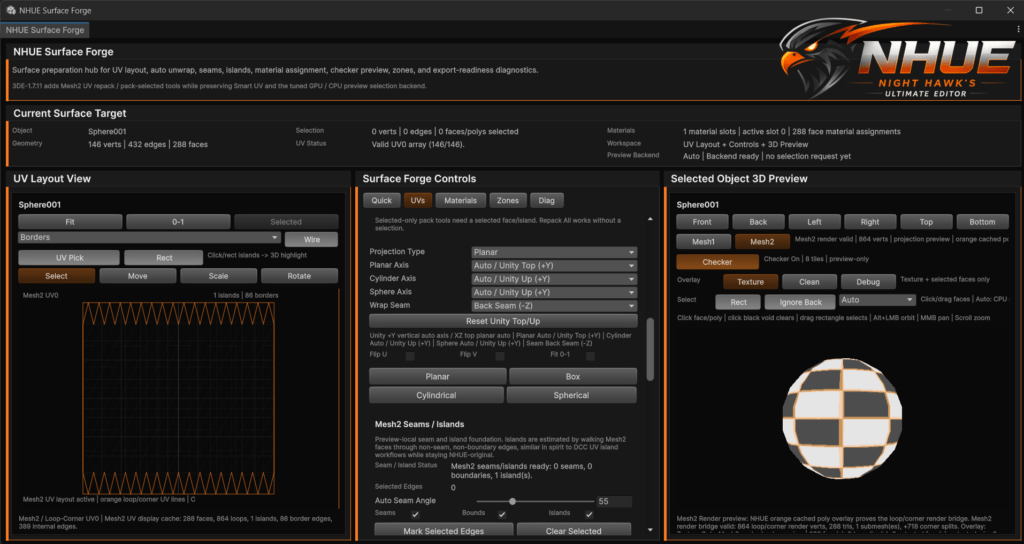Enable the Flip U checkbox
The image size is (1024, 544).
tap(410, 356)
